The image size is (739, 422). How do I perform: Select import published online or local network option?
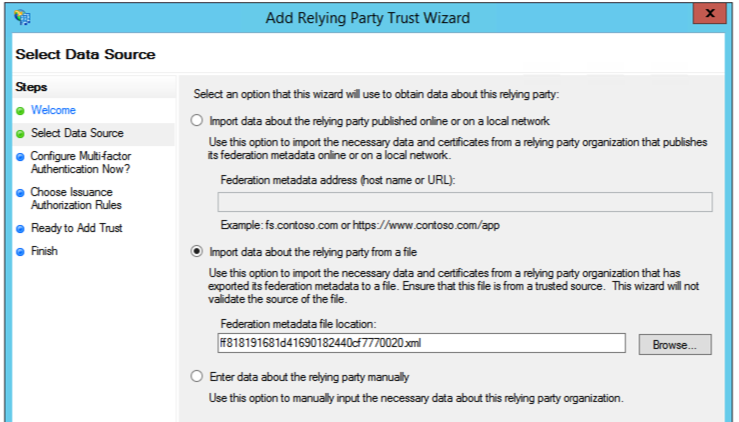click(196, 121)
